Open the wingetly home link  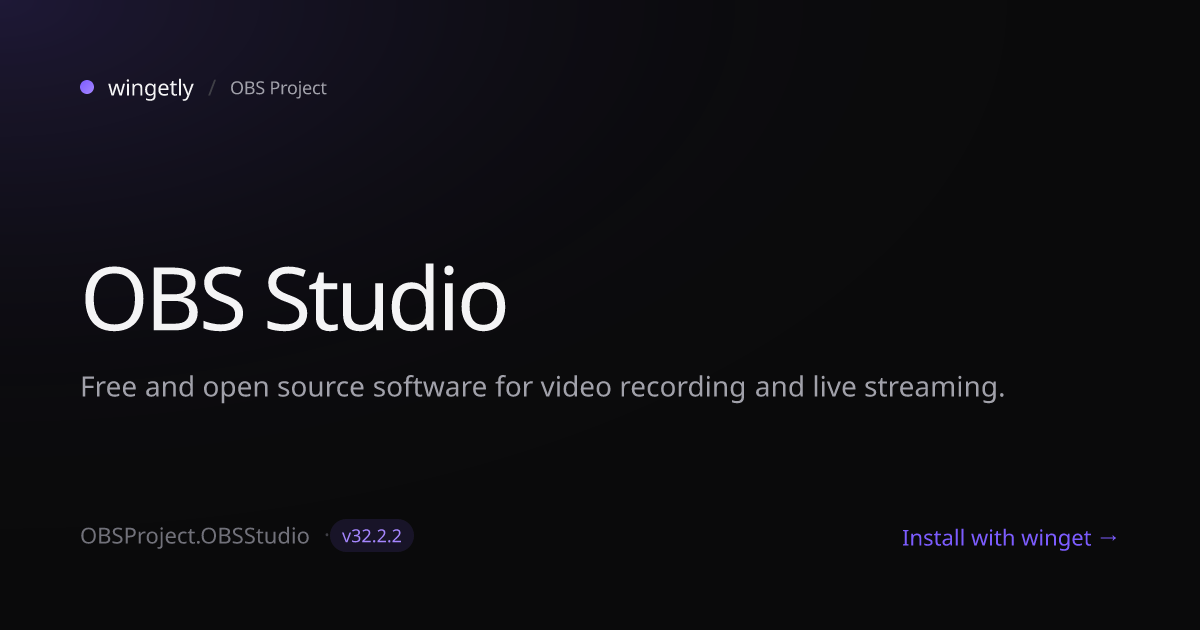pos(151,88)
